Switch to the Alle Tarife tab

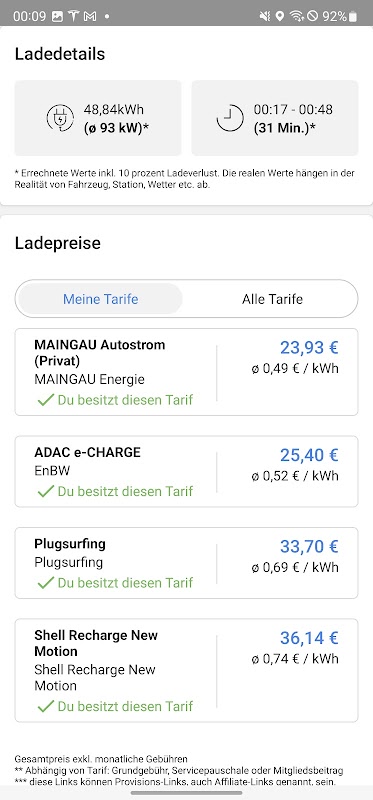272,299
